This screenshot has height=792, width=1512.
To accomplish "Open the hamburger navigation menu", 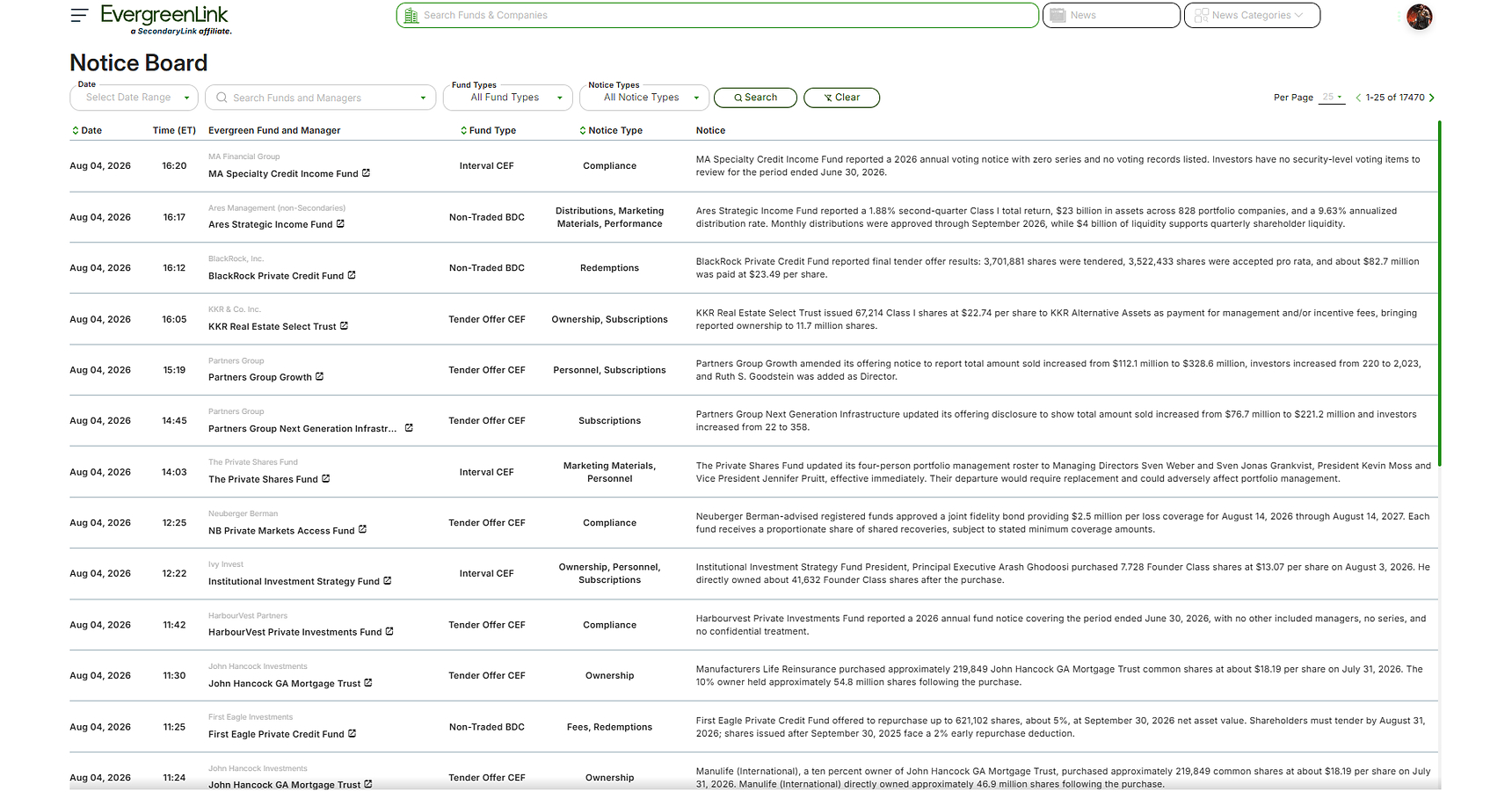I will pos(79,15).
